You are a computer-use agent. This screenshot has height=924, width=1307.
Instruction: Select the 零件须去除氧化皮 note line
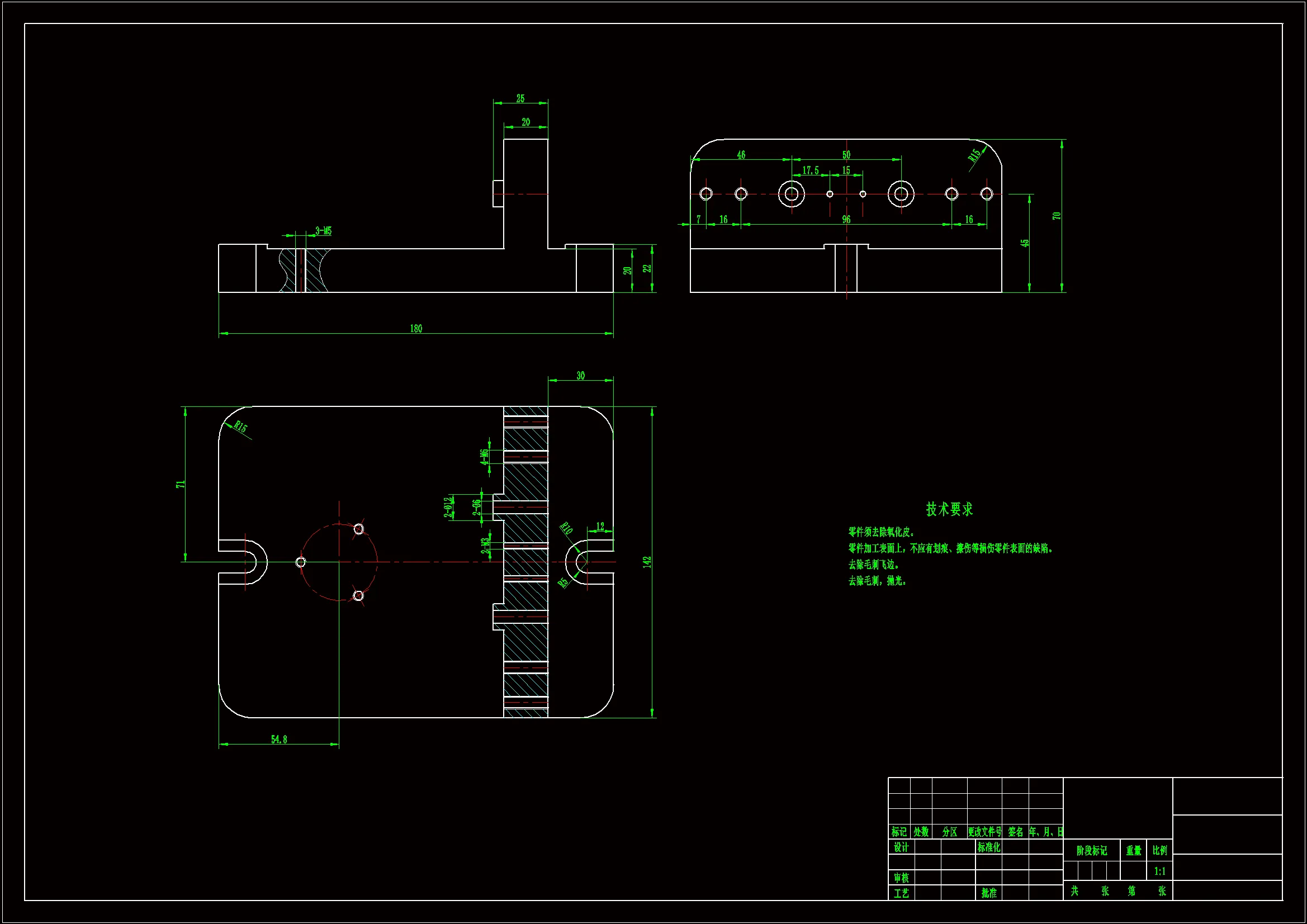[880, 532]
